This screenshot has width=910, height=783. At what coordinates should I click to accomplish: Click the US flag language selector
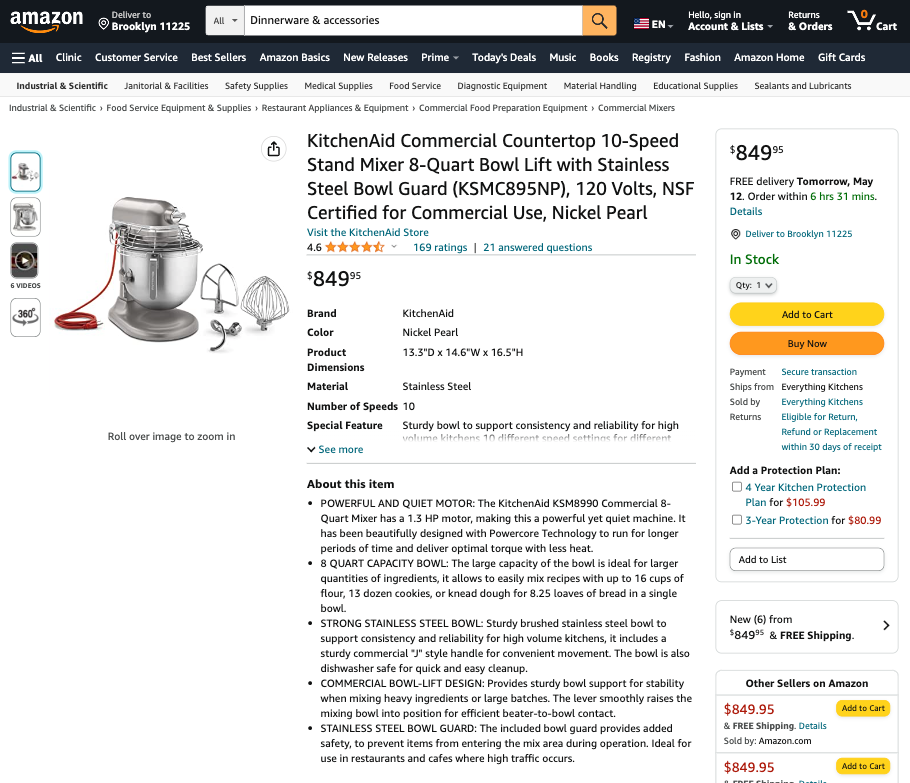click(x=653, y=24)
